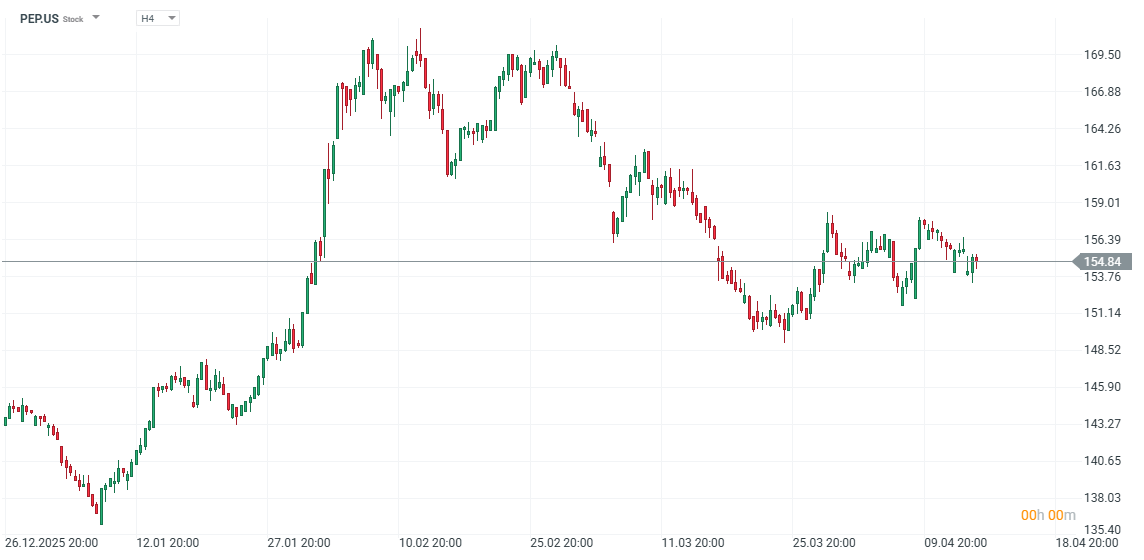Click the 27.01 20:00 date label
The height and width of the screenshot is (560, 1144).
coord(298,543)
